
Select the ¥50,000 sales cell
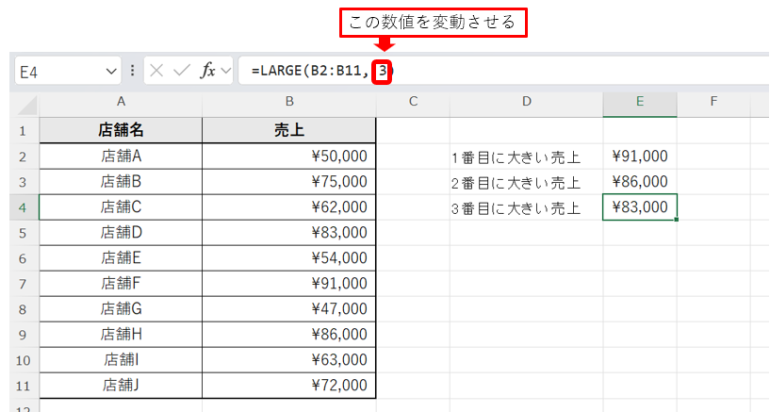click(x=289, y=156)
